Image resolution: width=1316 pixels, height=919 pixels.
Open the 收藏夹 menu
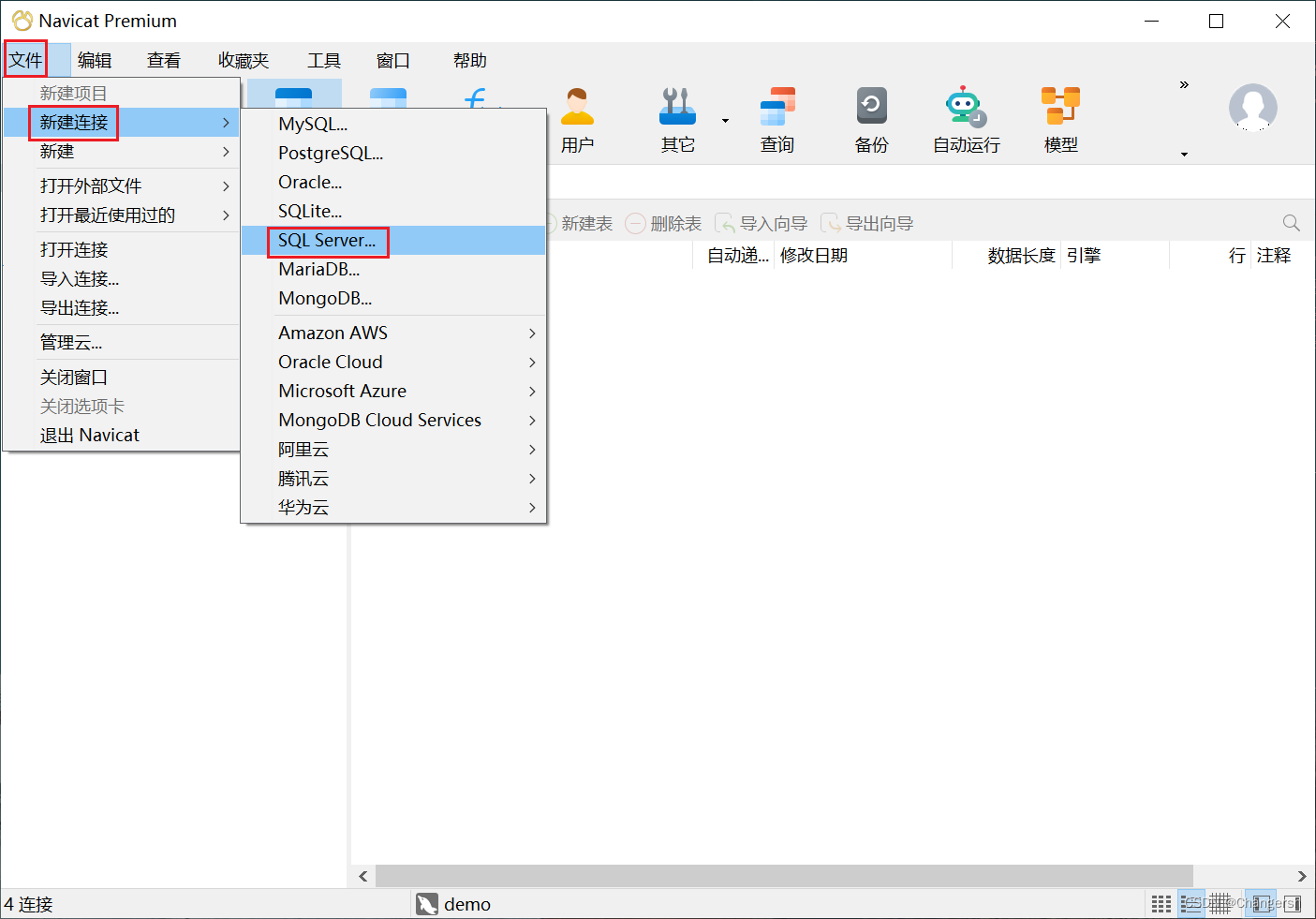(x=244, y=60)
